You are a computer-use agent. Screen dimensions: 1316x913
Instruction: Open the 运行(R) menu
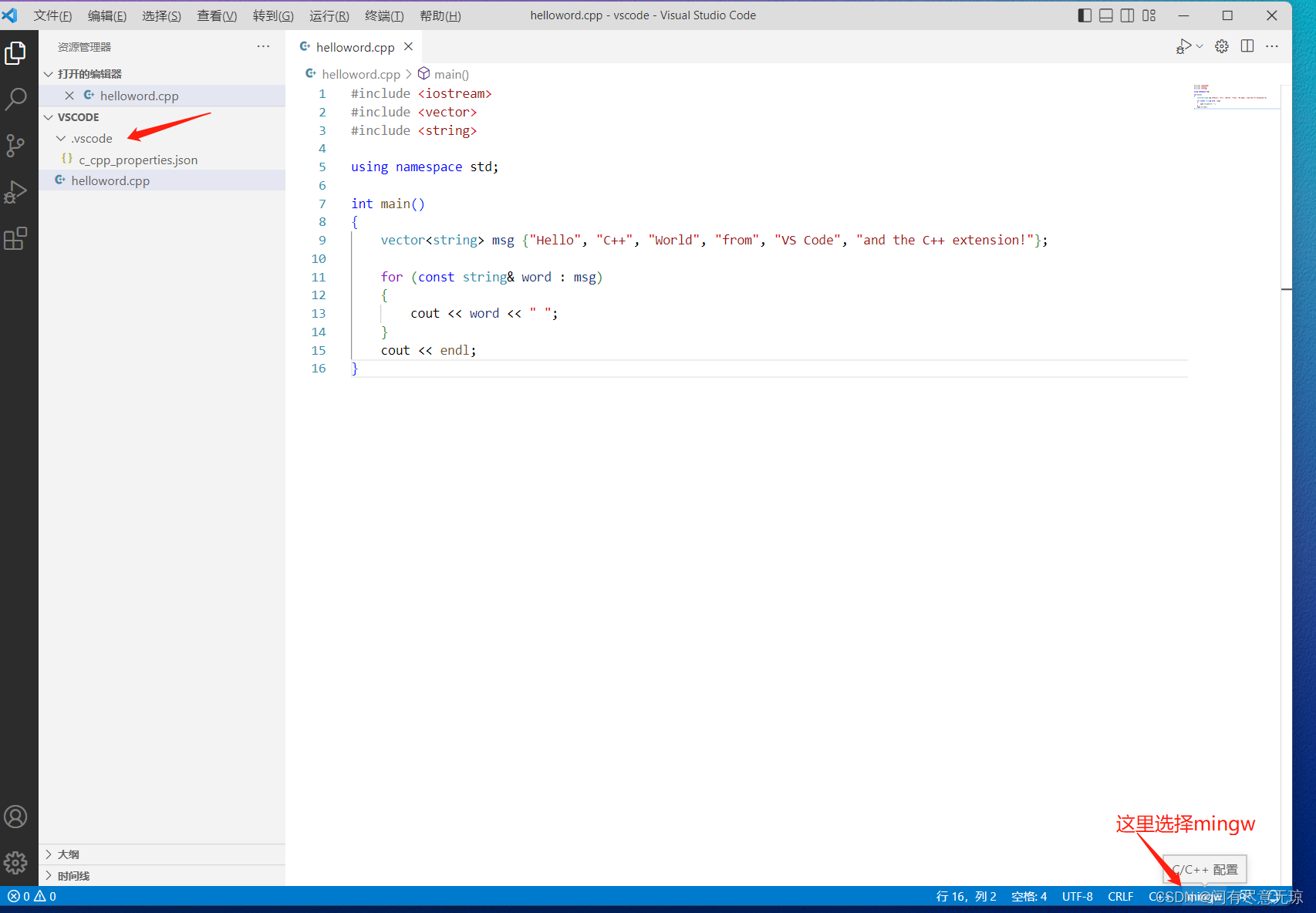329,15
